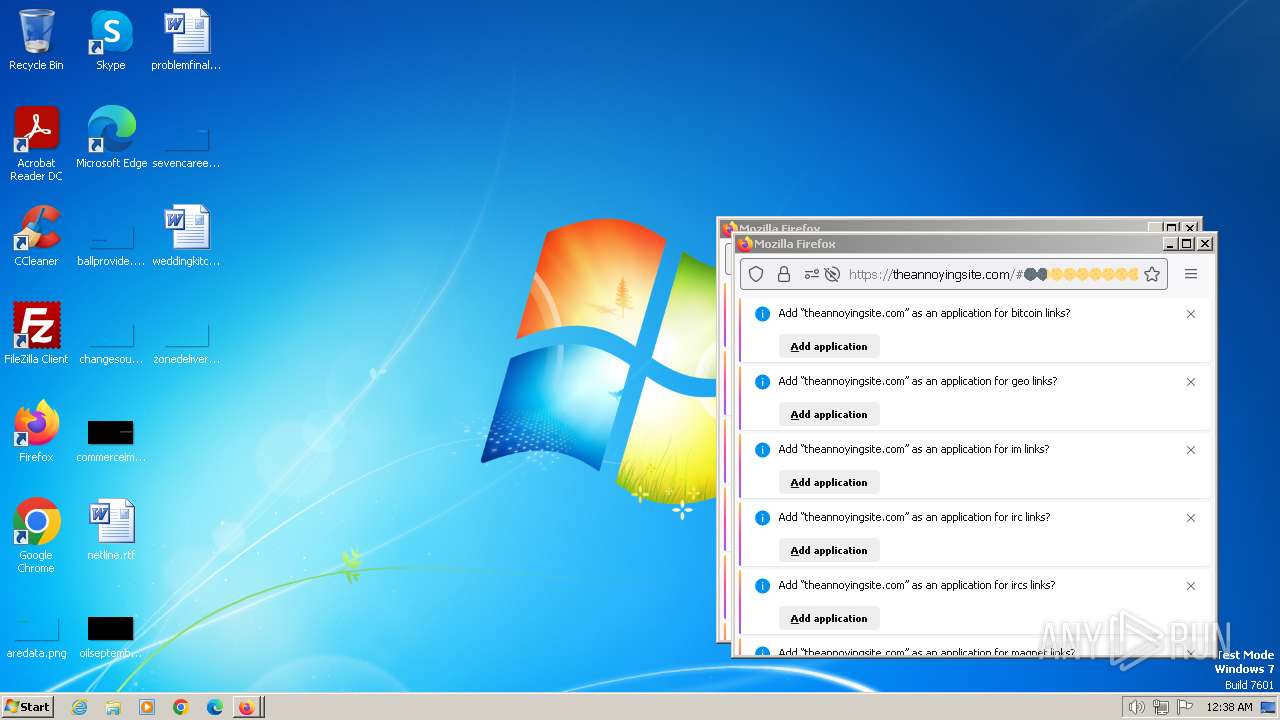
Task: Open Action Center flag in system tray
Action: 1185,707
